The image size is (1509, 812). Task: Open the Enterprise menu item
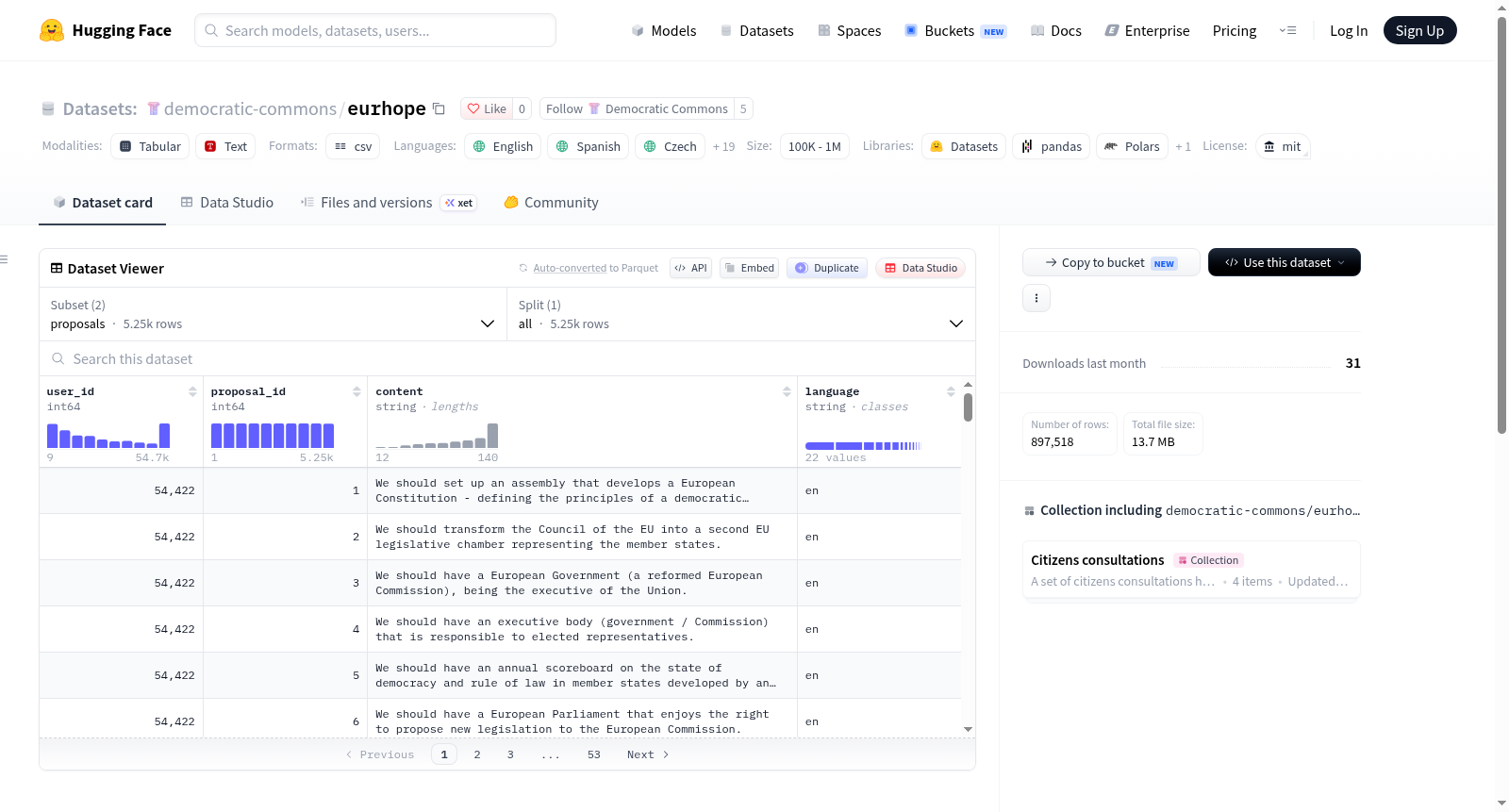coord(1148,31)
